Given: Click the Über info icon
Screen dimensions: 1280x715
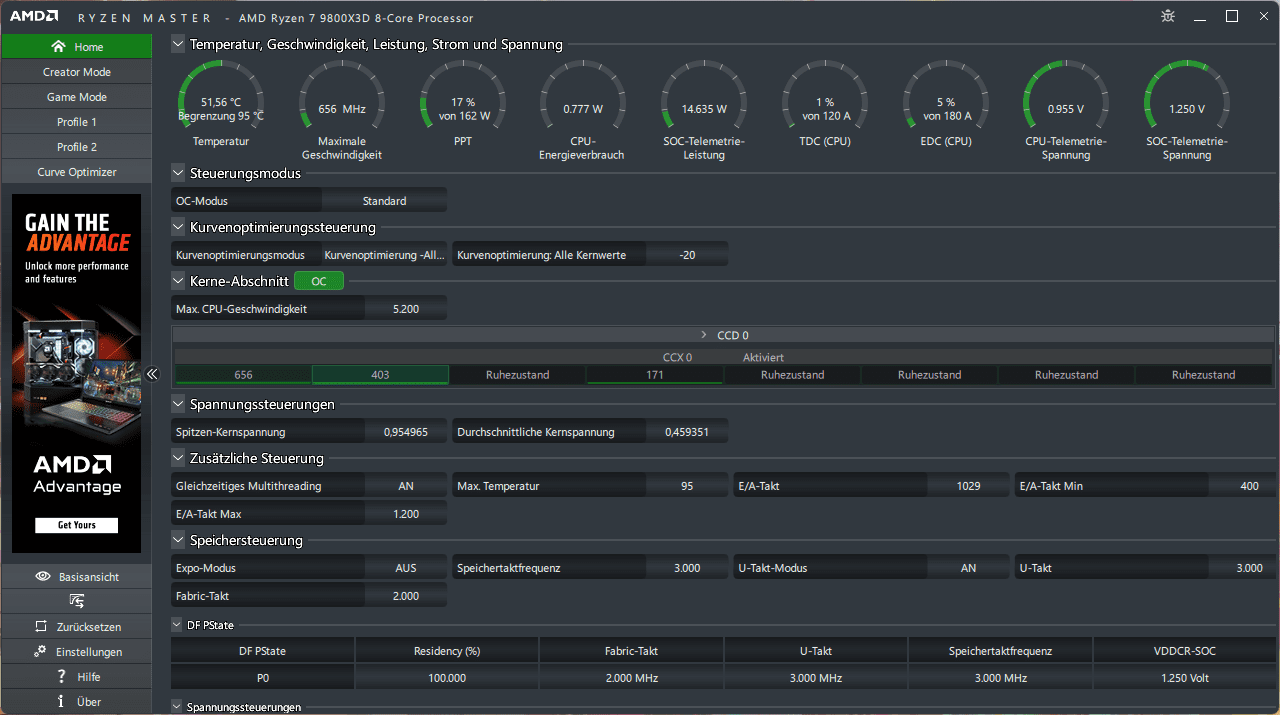Looking at the screenshot, I should 61,702.
